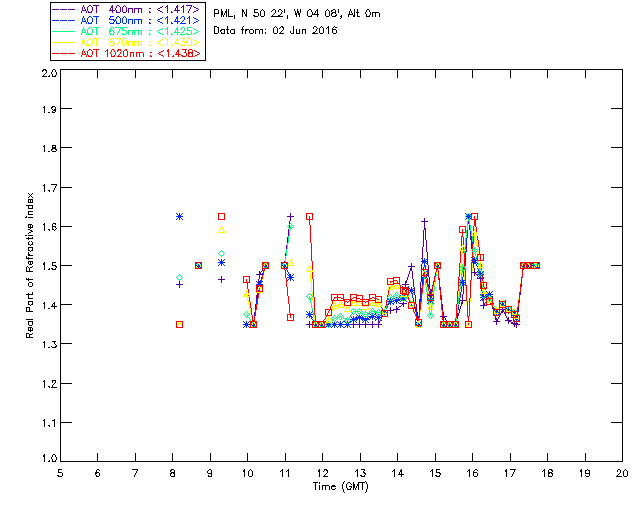
Task: Click the purple plus marker peak near hour 11
Action: tap(291, 216)
